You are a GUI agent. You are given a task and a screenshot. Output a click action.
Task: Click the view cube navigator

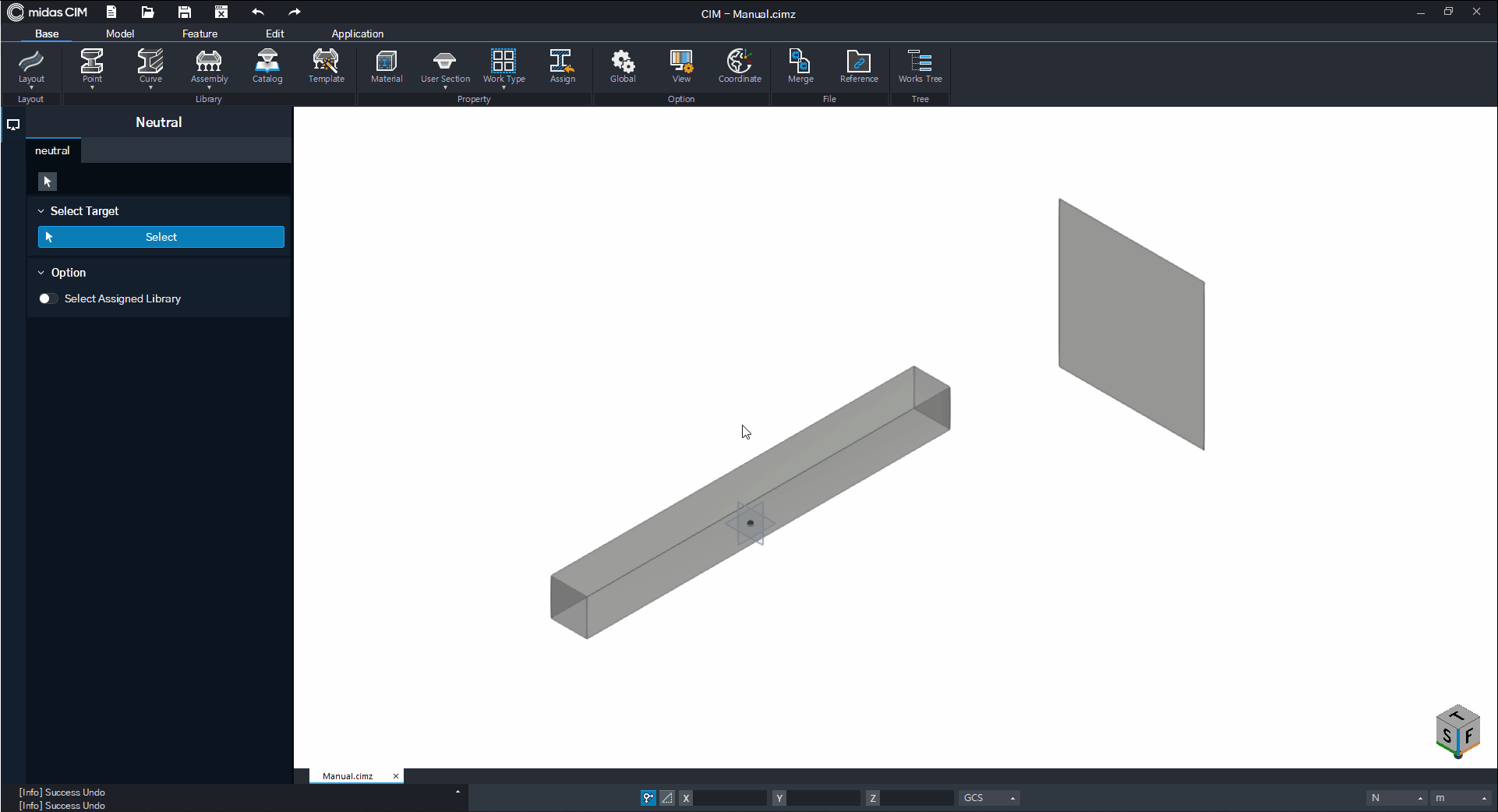tap(1457, 731)
